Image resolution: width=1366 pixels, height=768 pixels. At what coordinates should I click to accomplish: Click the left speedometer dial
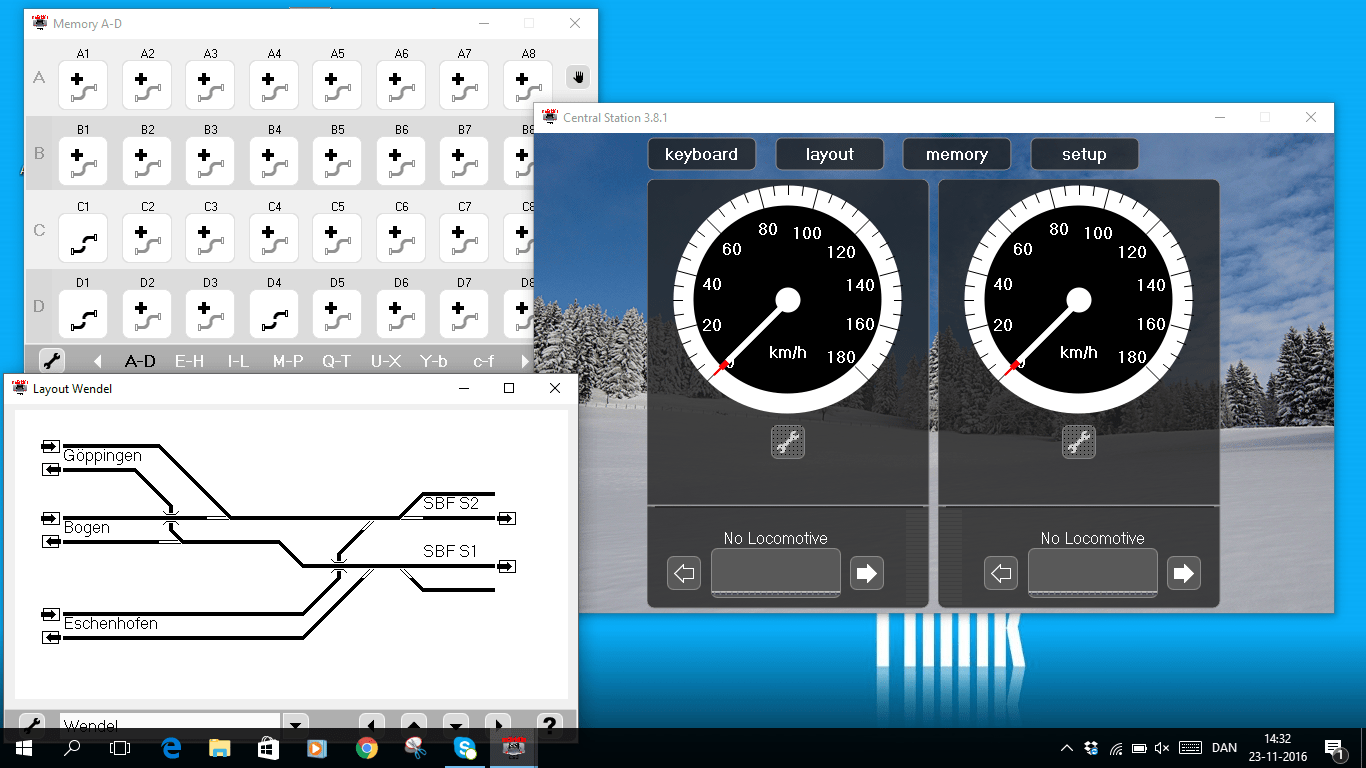pyautogui.click(x=788, y=298)
